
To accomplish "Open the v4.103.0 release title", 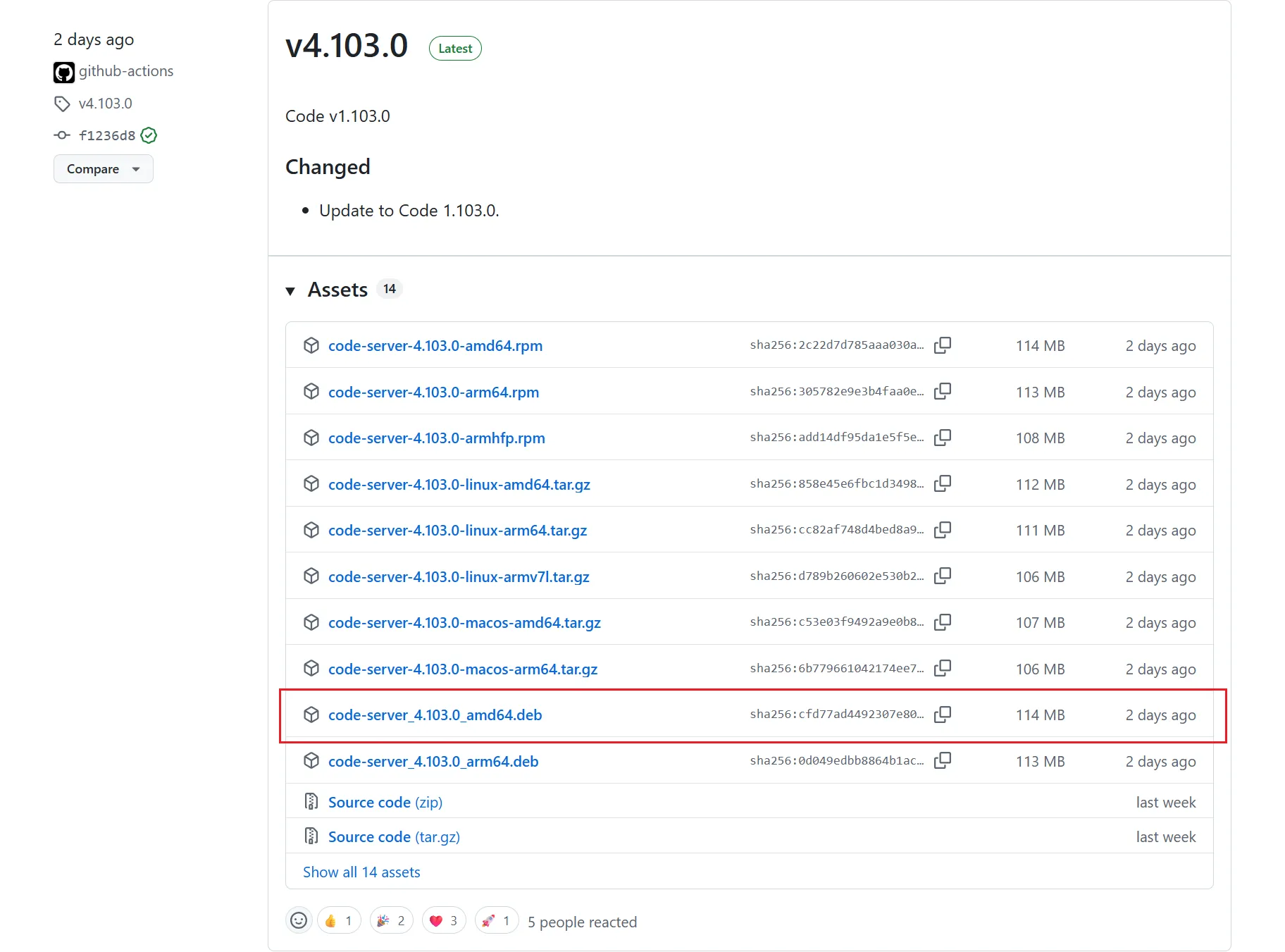I will (347, 46).
